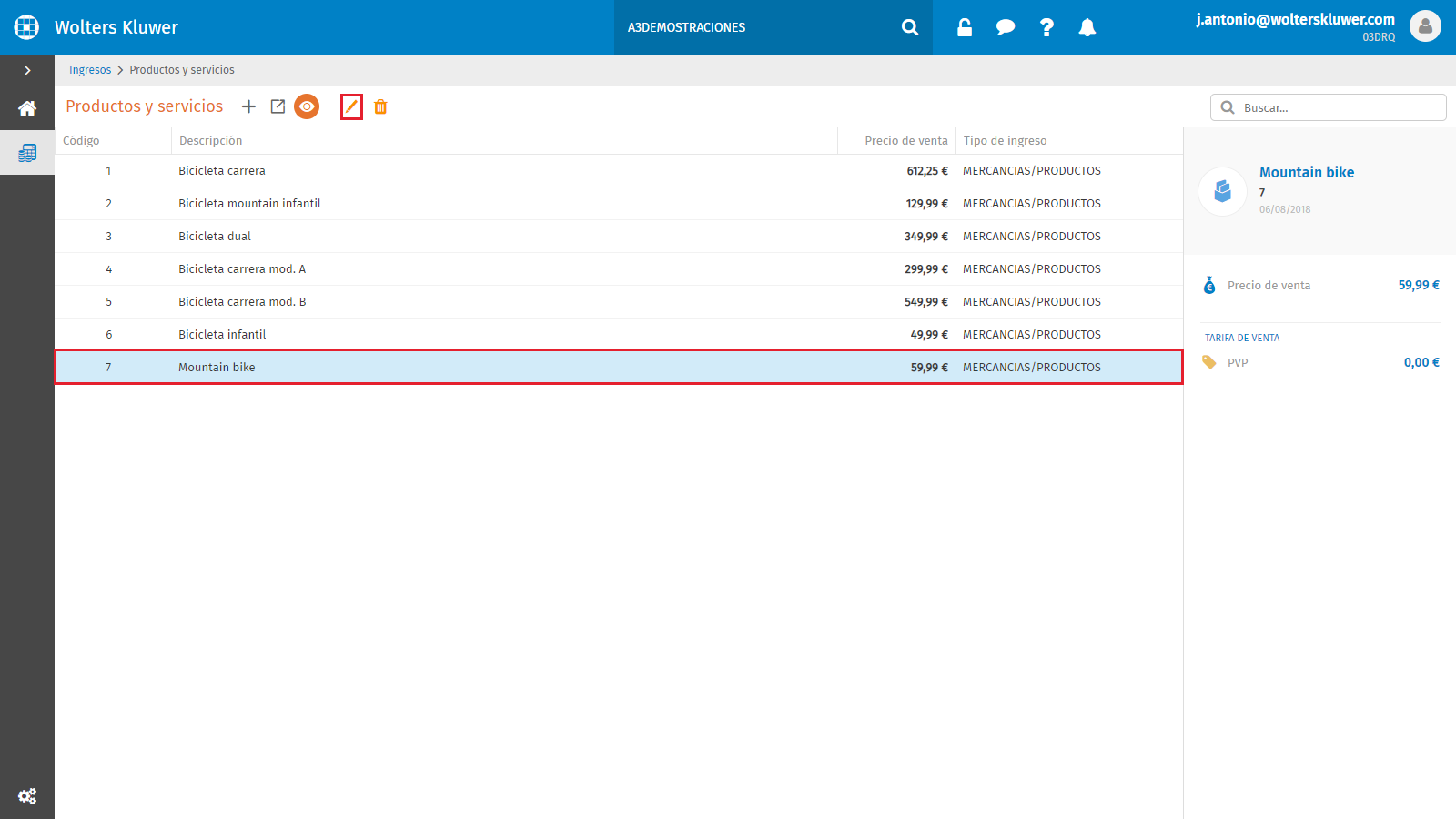
Task: Expand the left sidebar with chevron arrow
Action: (x=27, y=70)
